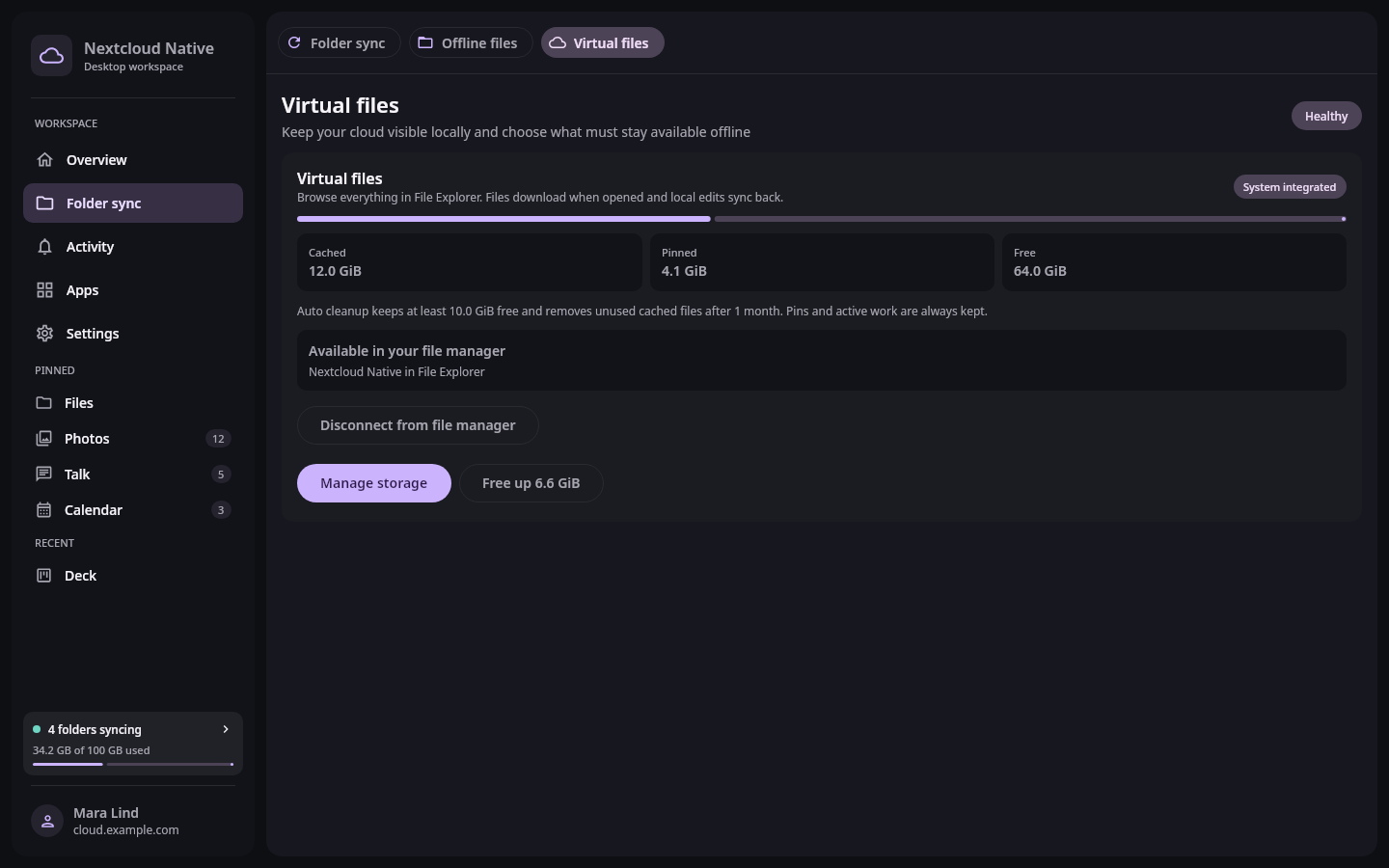Click the 34.2 GB of 100 GB used text

(92, 750)
